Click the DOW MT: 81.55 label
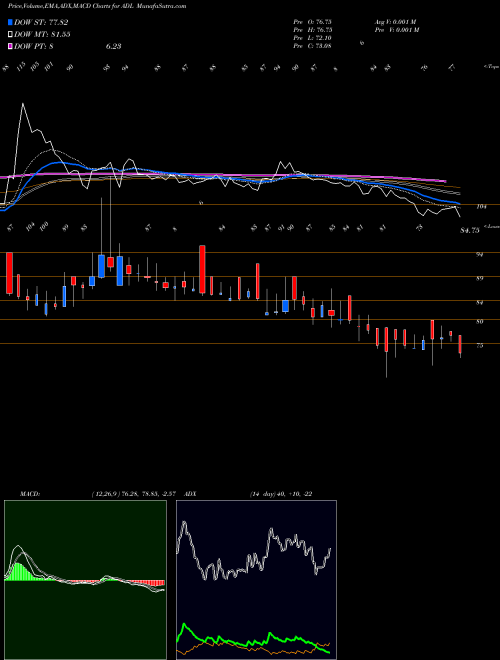 42,34
